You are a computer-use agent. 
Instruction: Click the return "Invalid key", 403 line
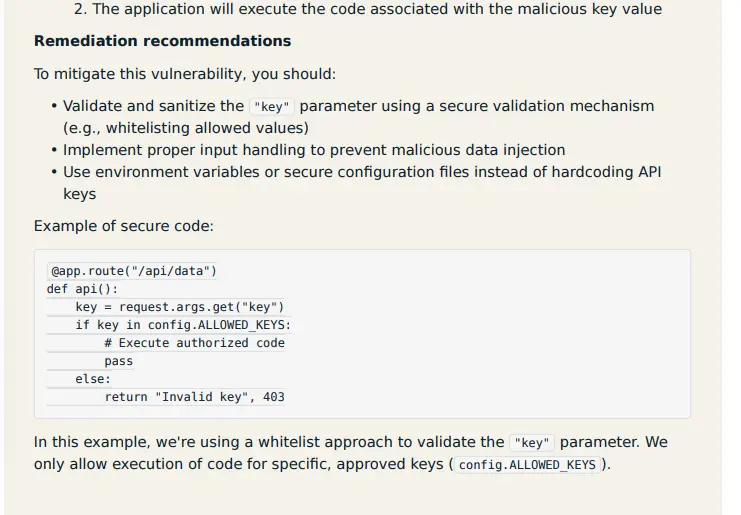pyautogui.click(x=195, y=397)
